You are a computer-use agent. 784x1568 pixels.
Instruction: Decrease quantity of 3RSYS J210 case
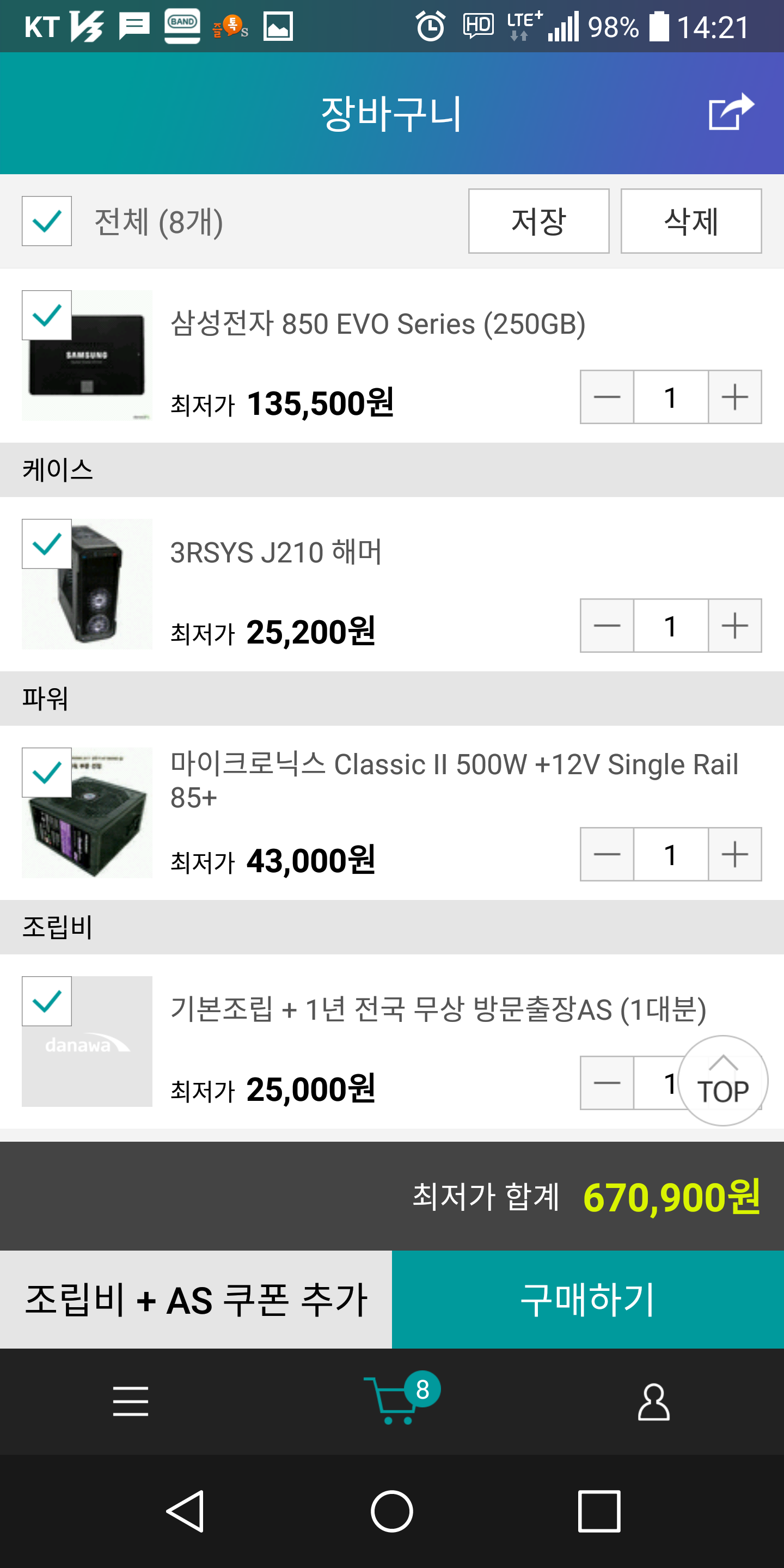tap(607, 626)
